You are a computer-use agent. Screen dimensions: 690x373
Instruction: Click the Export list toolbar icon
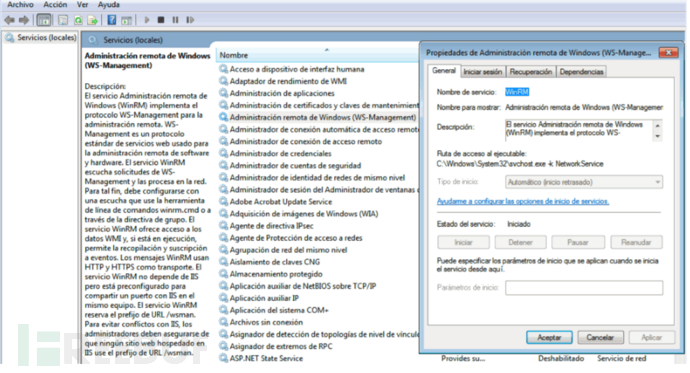[x=92, y=20]
